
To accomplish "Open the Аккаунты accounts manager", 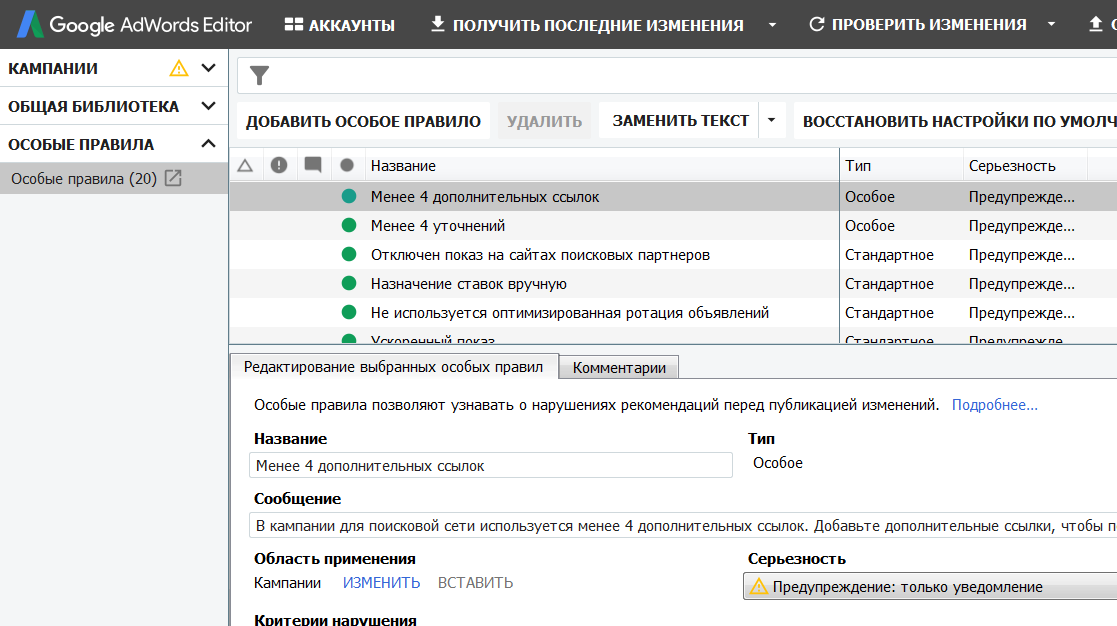I will 339,25.
